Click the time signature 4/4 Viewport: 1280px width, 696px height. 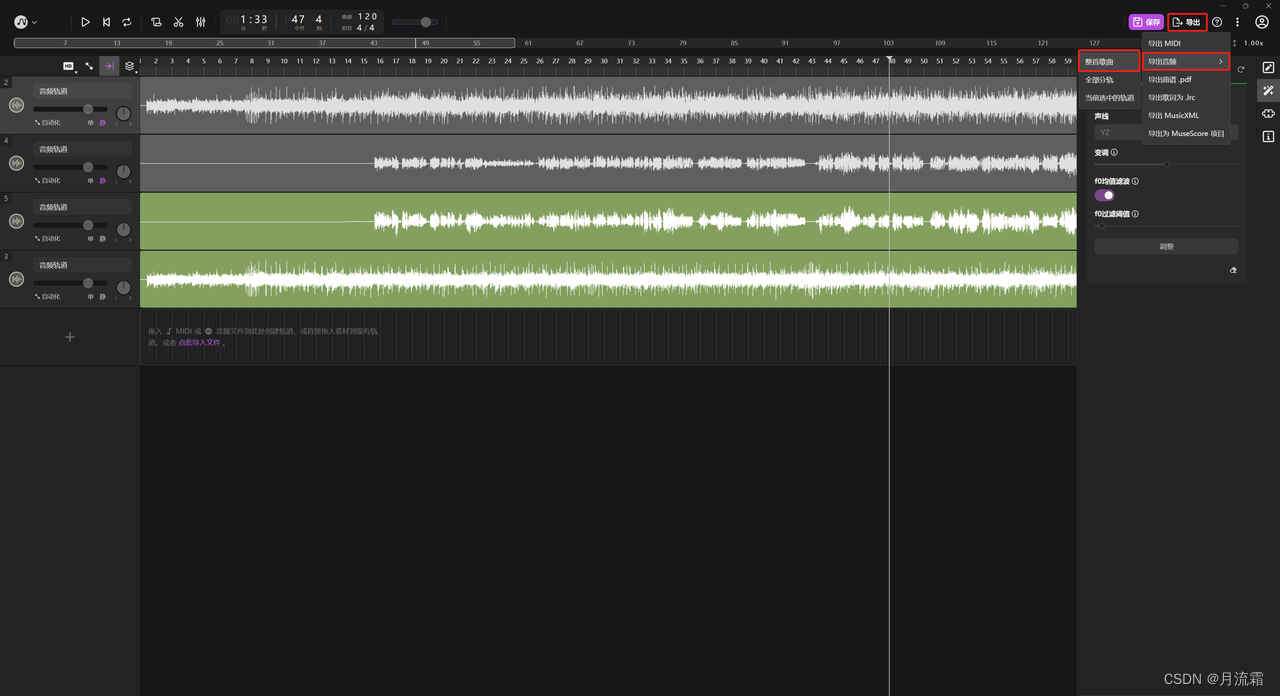366,28
